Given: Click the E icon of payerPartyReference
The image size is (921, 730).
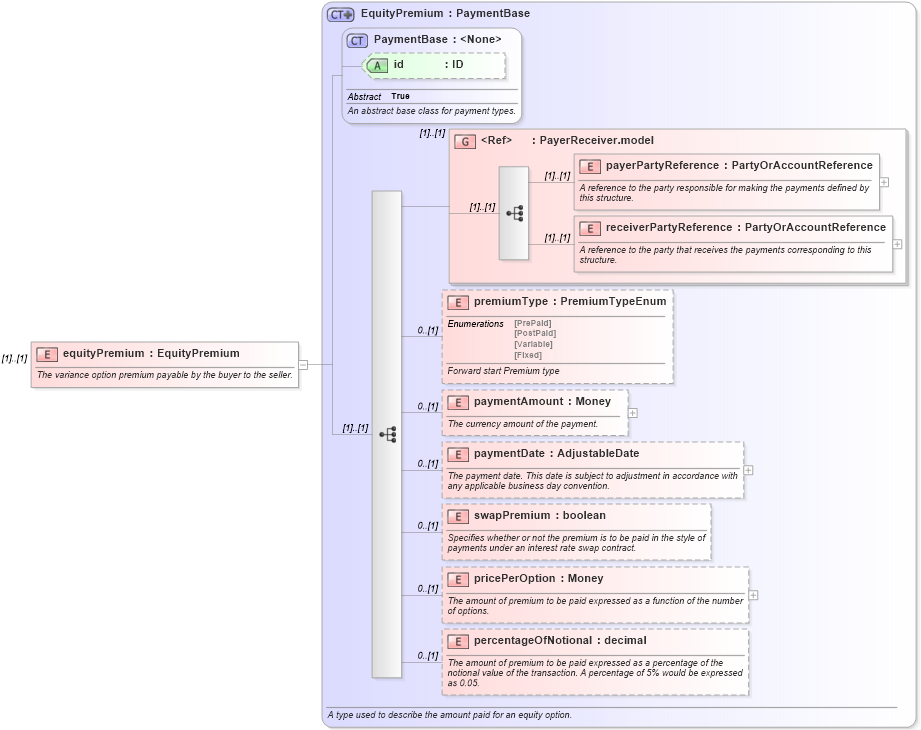Looking at the screenshot, I should tap(590, 167).
